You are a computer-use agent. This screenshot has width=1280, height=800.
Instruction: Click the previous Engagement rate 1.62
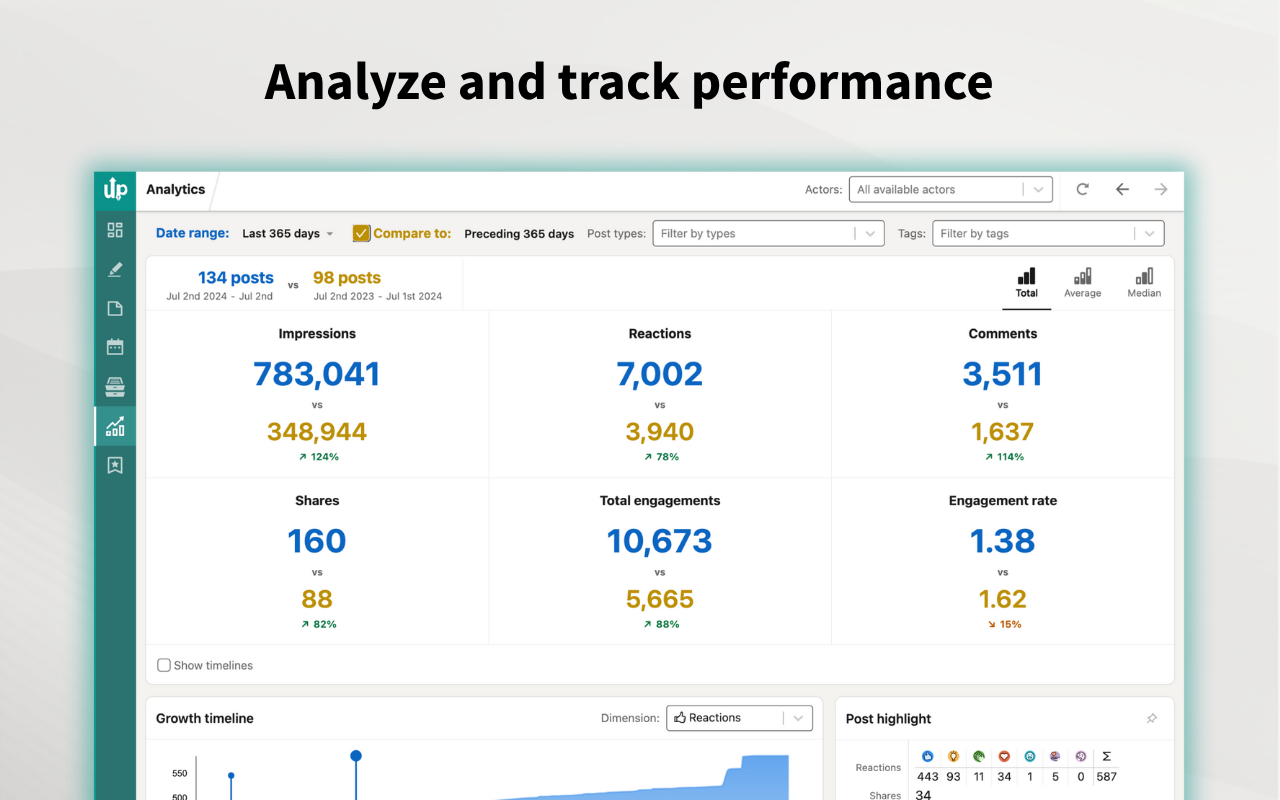click(1003, 599)
